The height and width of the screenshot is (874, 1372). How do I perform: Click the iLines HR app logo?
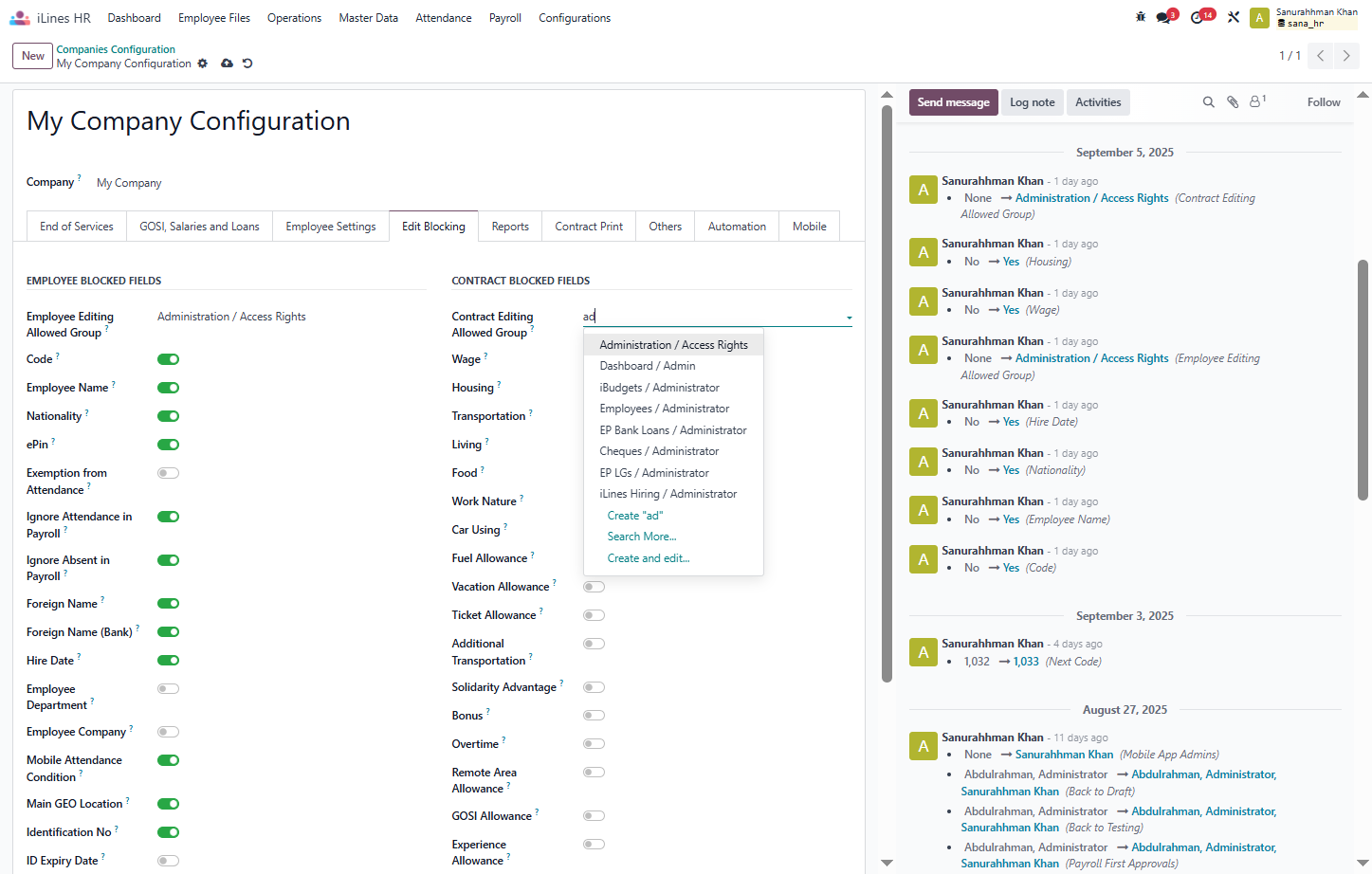click(x=20, y=18)
